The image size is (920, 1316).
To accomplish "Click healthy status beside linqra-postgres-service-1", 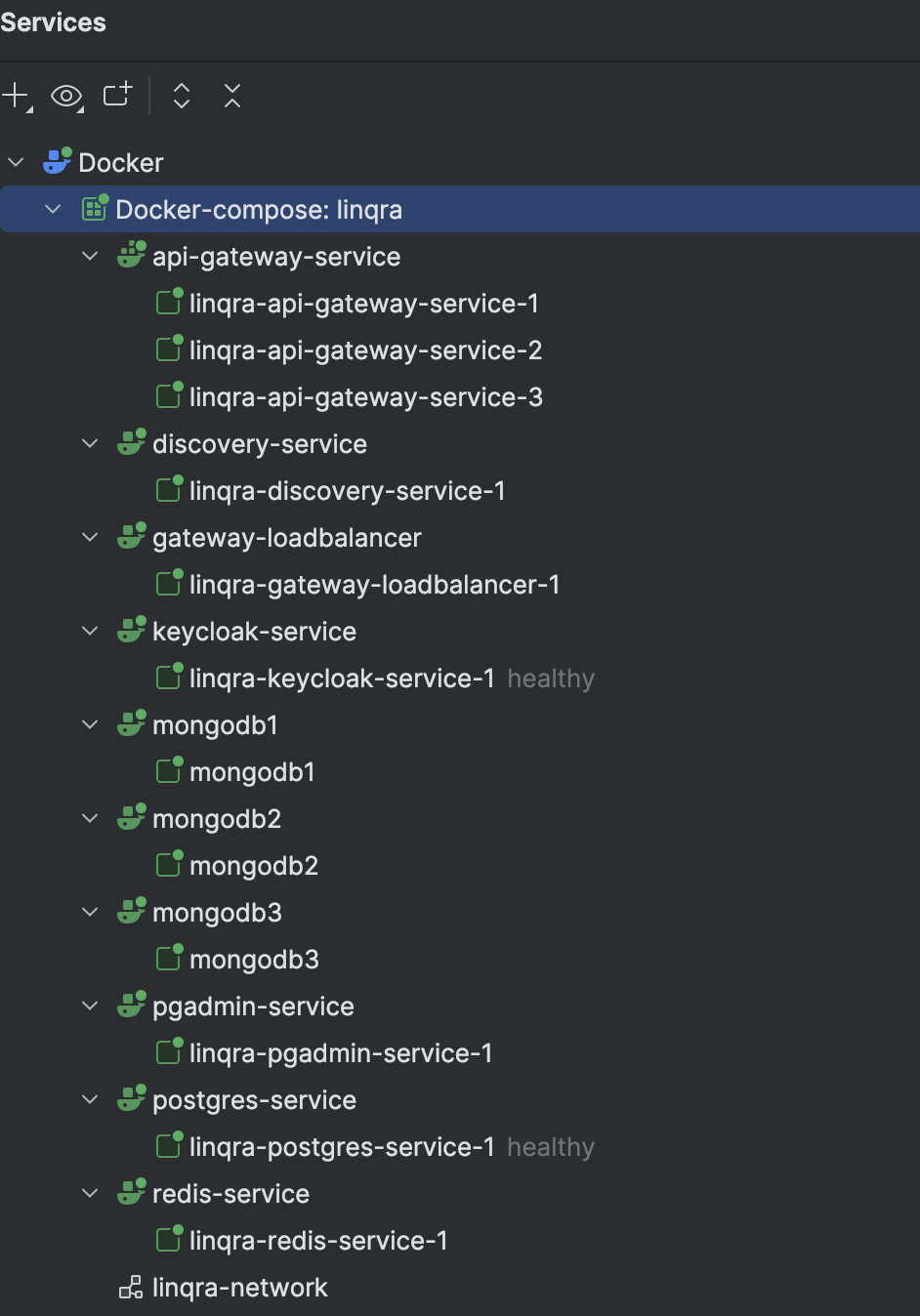I will click(x=551, y=1147).
